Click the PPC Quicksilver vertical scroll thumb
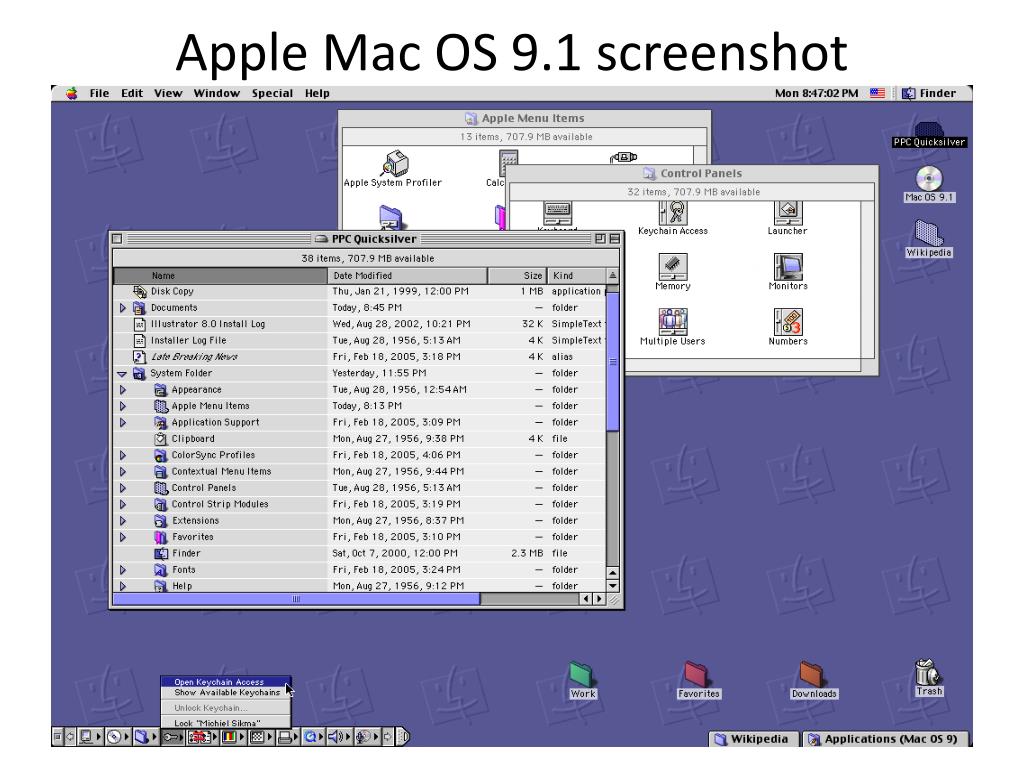 [x=613, y=362]
